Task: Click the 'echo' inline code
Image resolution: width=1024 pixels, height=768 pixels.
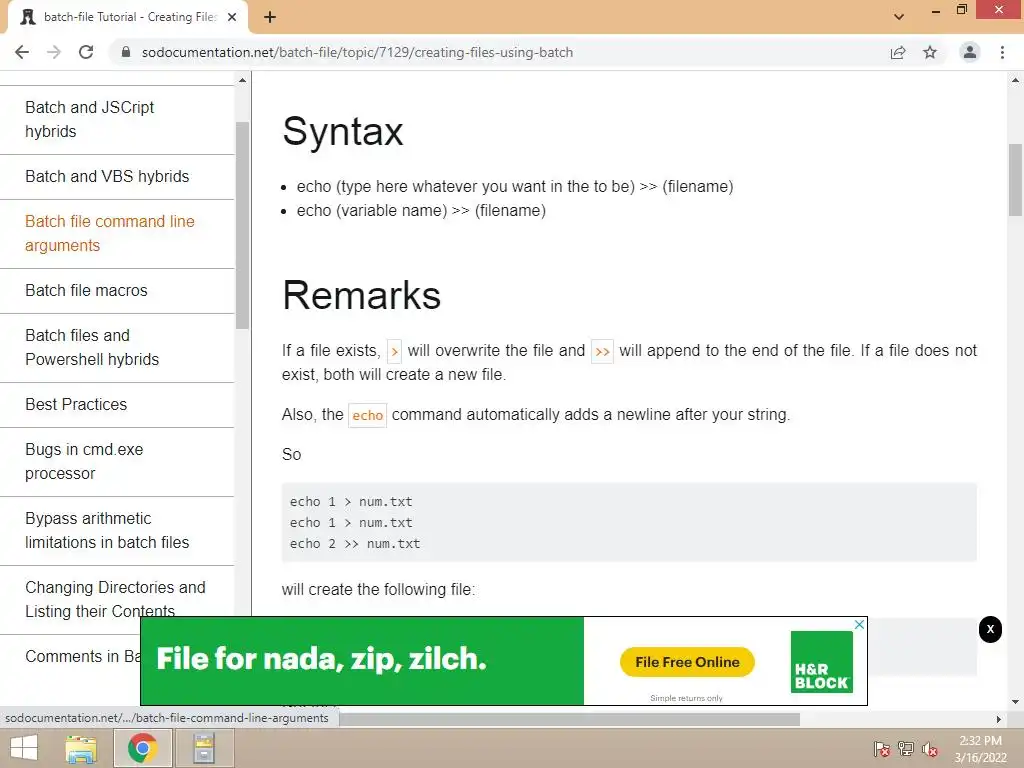Action: pyautogui.click(x=368, y=415)
